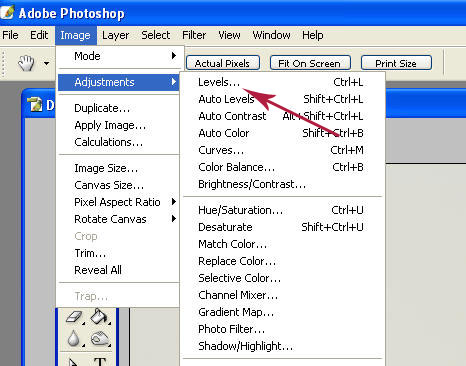The image size is (466, 366).
Task: Click the Photoshop app icon in title bar
Action: point(7,12)
